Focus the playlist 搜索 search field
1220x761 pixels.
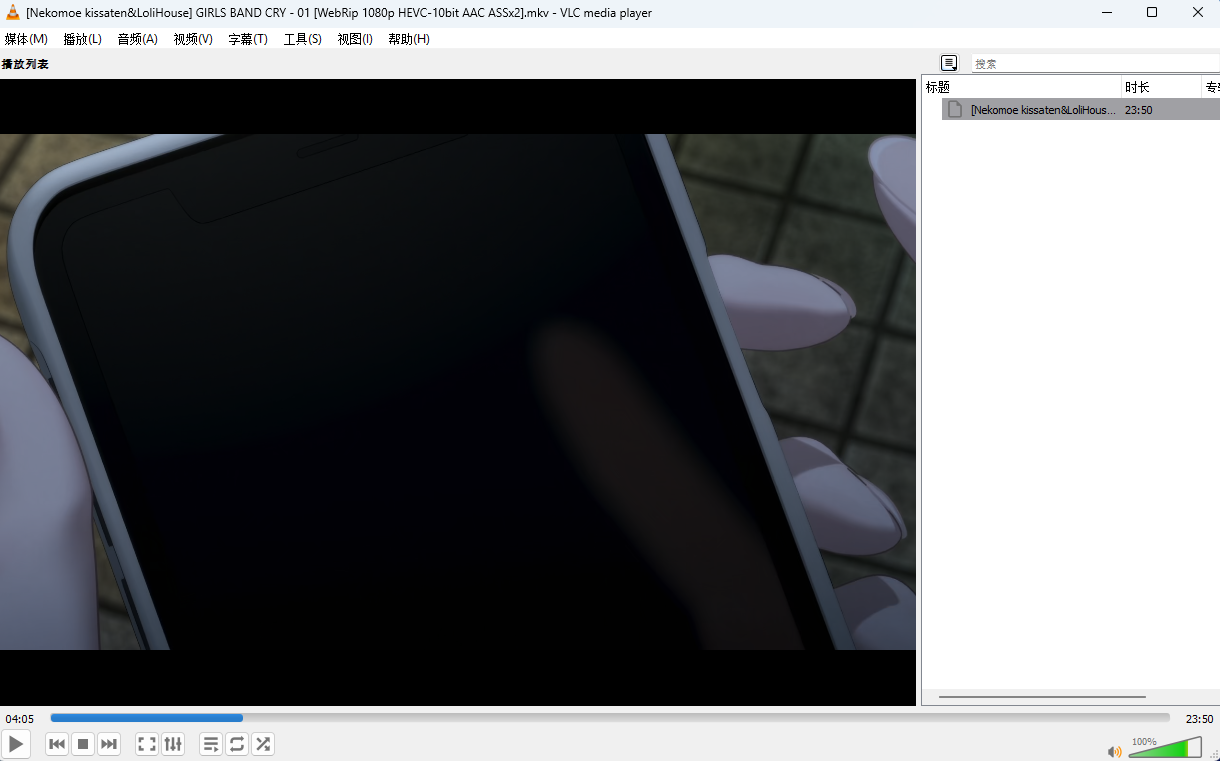[x=1095, y=63]
